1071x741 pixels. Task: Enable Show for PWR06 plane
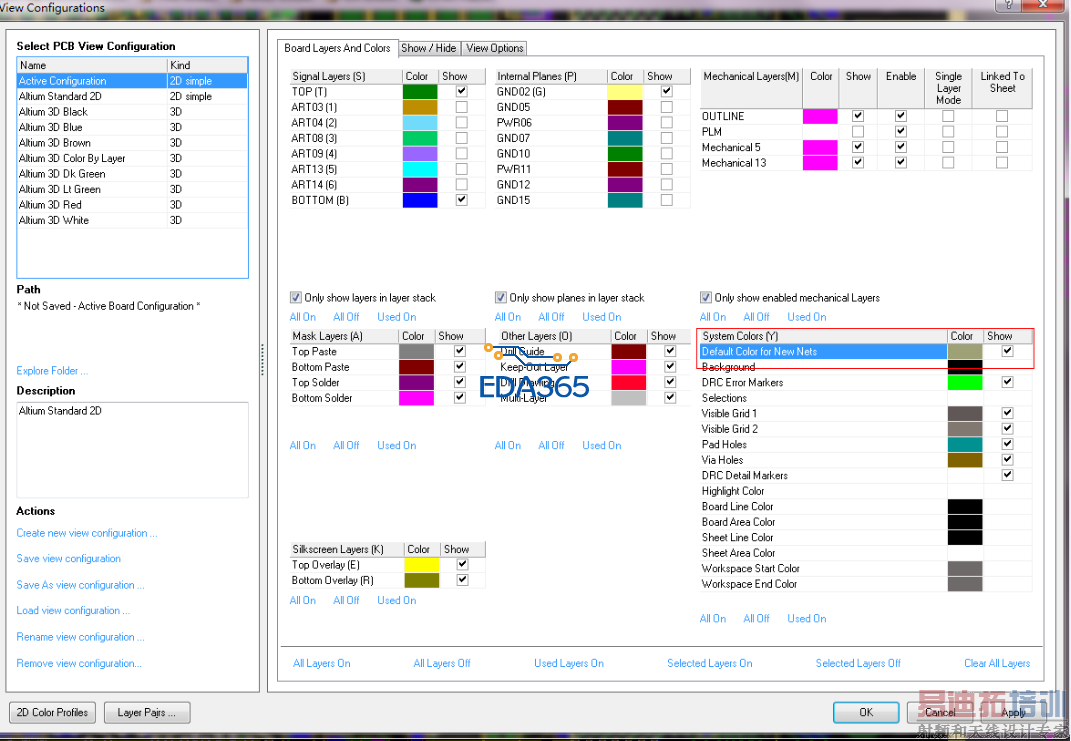[667, 123]
